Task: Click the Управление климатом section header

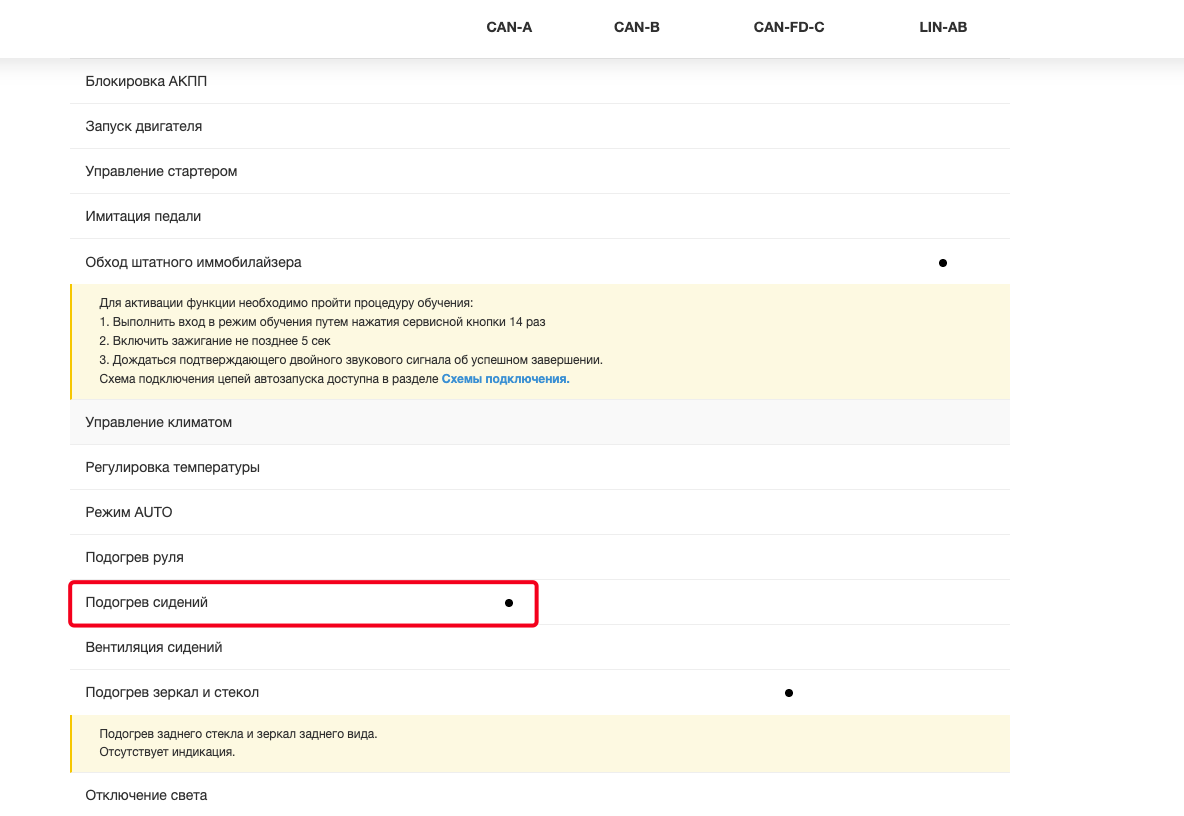Action: 158,422
